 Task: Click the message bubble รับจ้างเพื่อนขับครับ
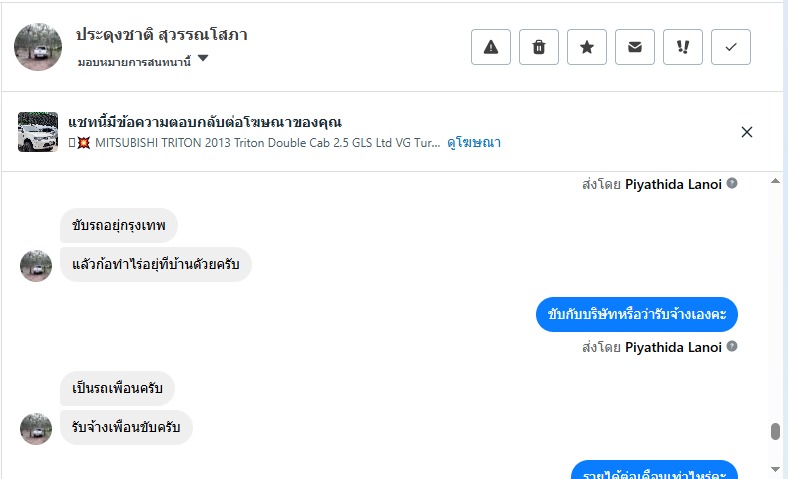tap(126, 428)
